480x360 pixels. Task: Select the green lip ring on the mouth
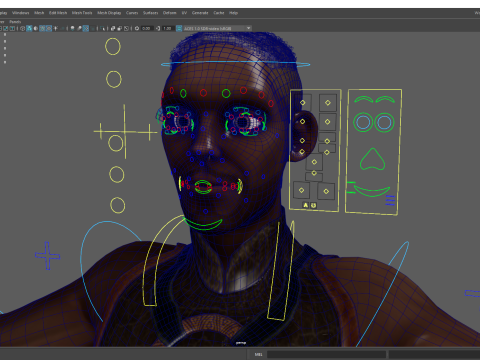point(203,187)
